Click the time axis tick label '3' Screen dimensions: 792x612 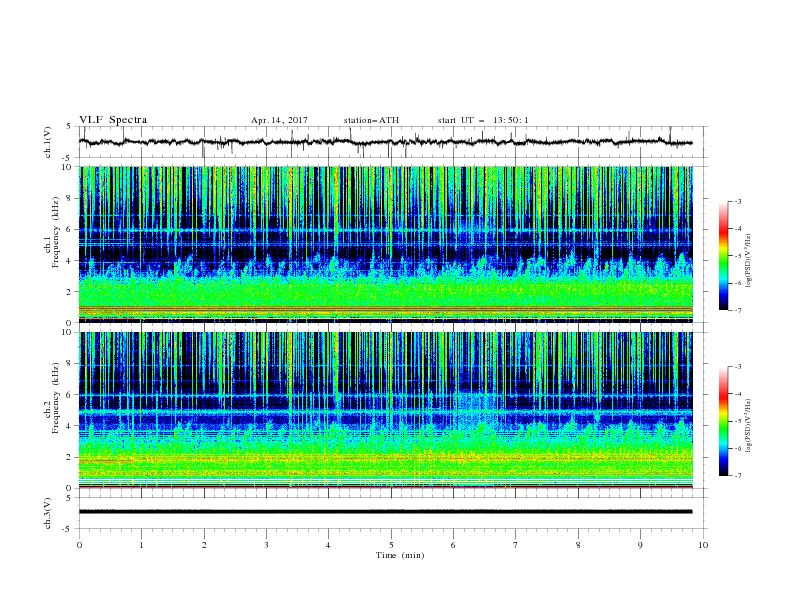[266, 545]
